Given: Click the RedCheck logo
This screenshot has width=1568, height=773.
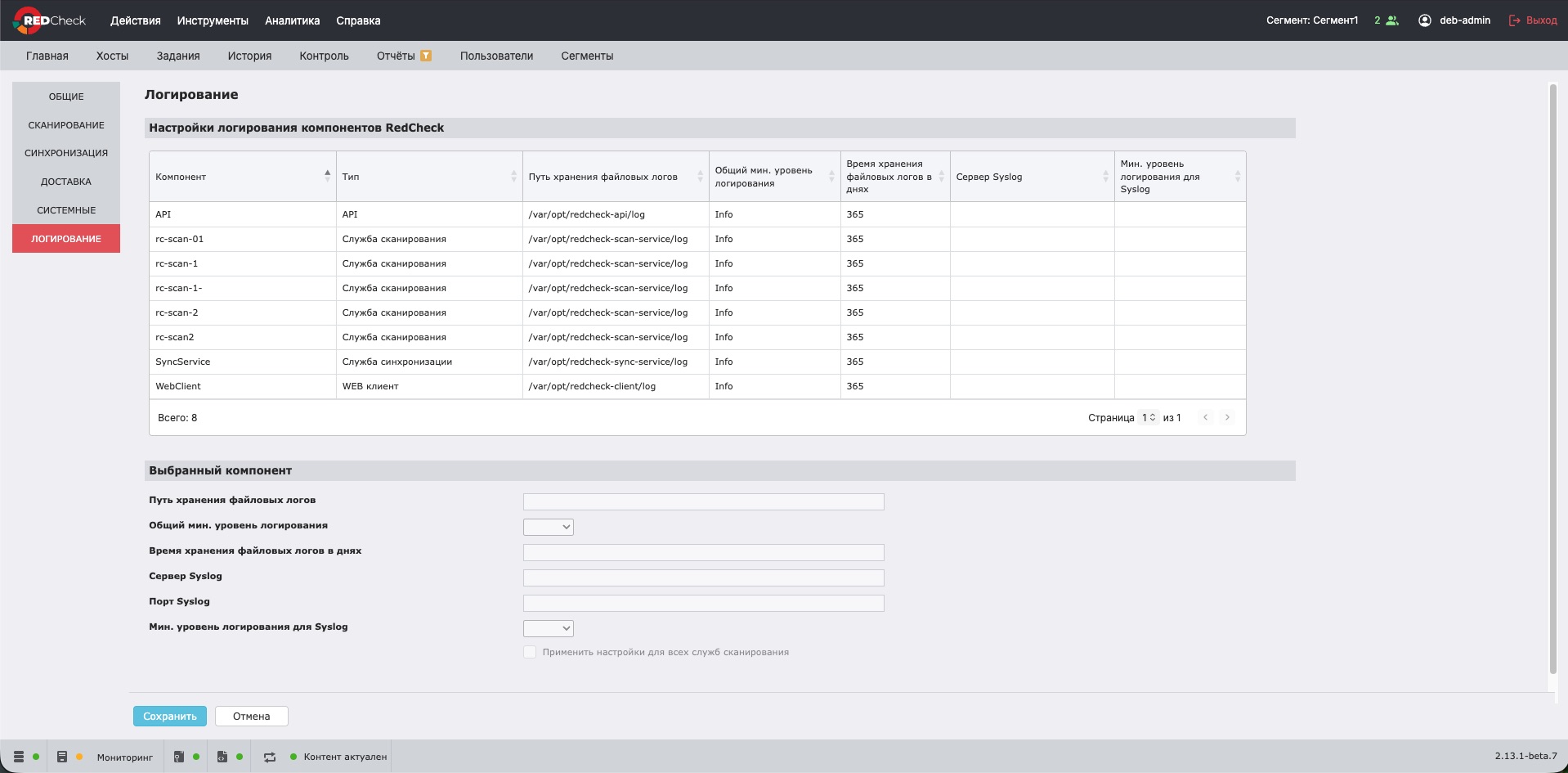Looking at the screenshot, I should tap(50, 20).
